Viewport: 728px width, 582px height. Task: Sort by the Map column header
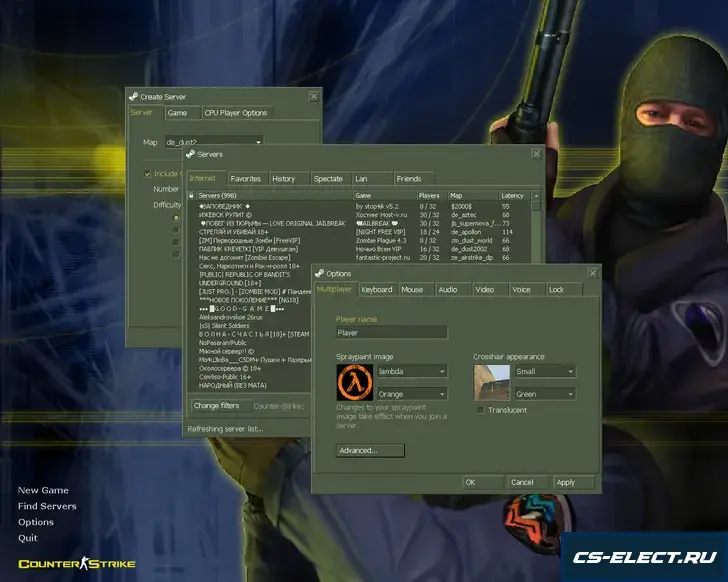(x=473, y=195)
